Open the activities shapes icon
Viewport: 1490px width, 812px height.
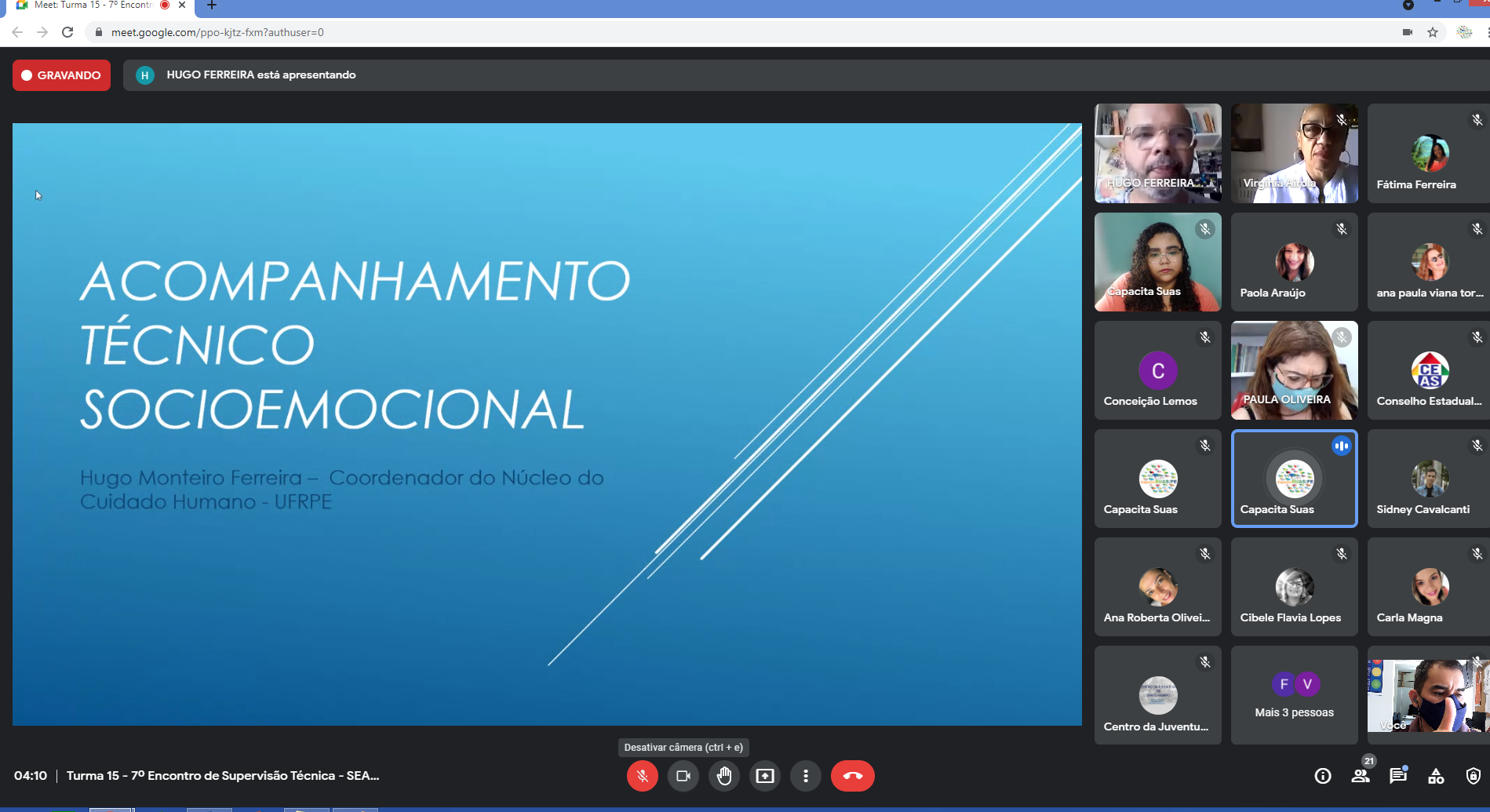tap(1435, 776)
